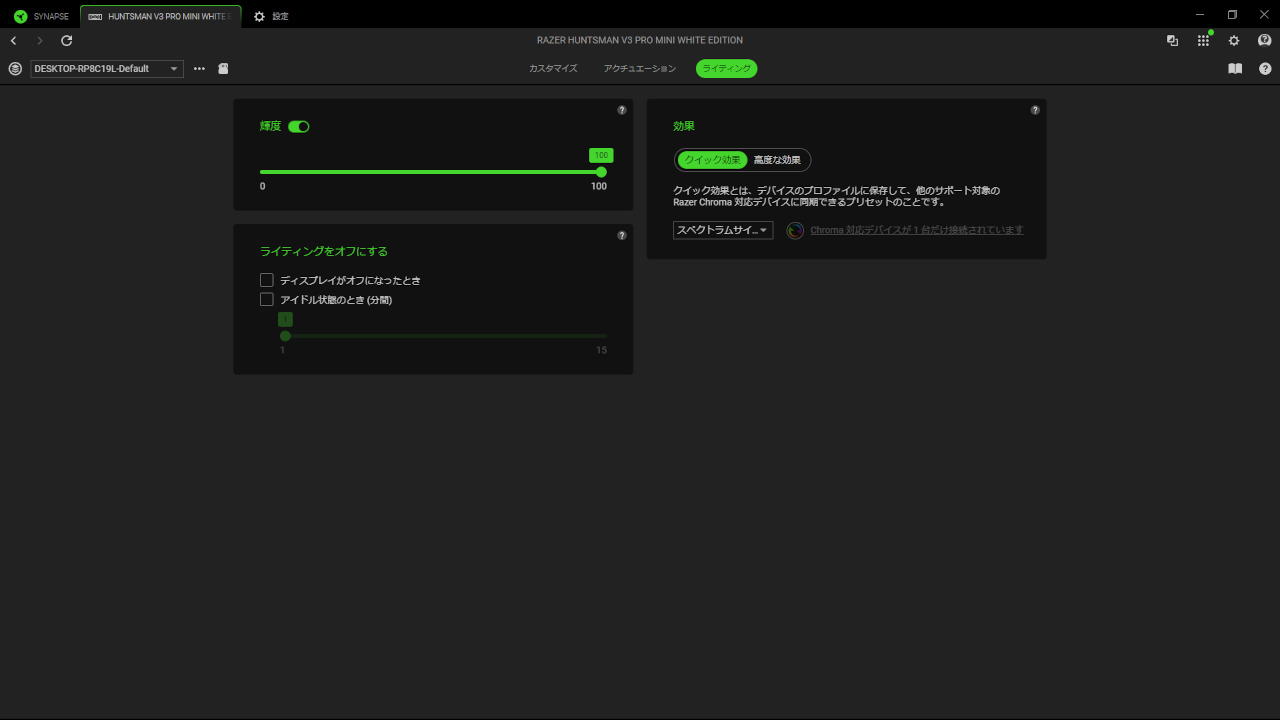Open the three-dot profile options menu
This screenshot has height=720, width=1280.
coord(199,69)
